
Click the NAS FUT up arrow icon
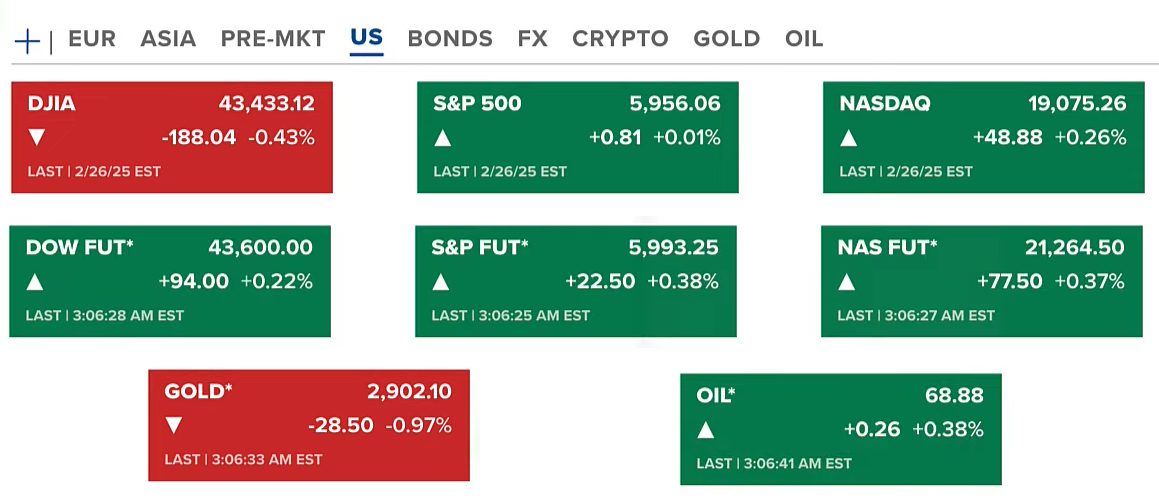(x=846, y=282)
